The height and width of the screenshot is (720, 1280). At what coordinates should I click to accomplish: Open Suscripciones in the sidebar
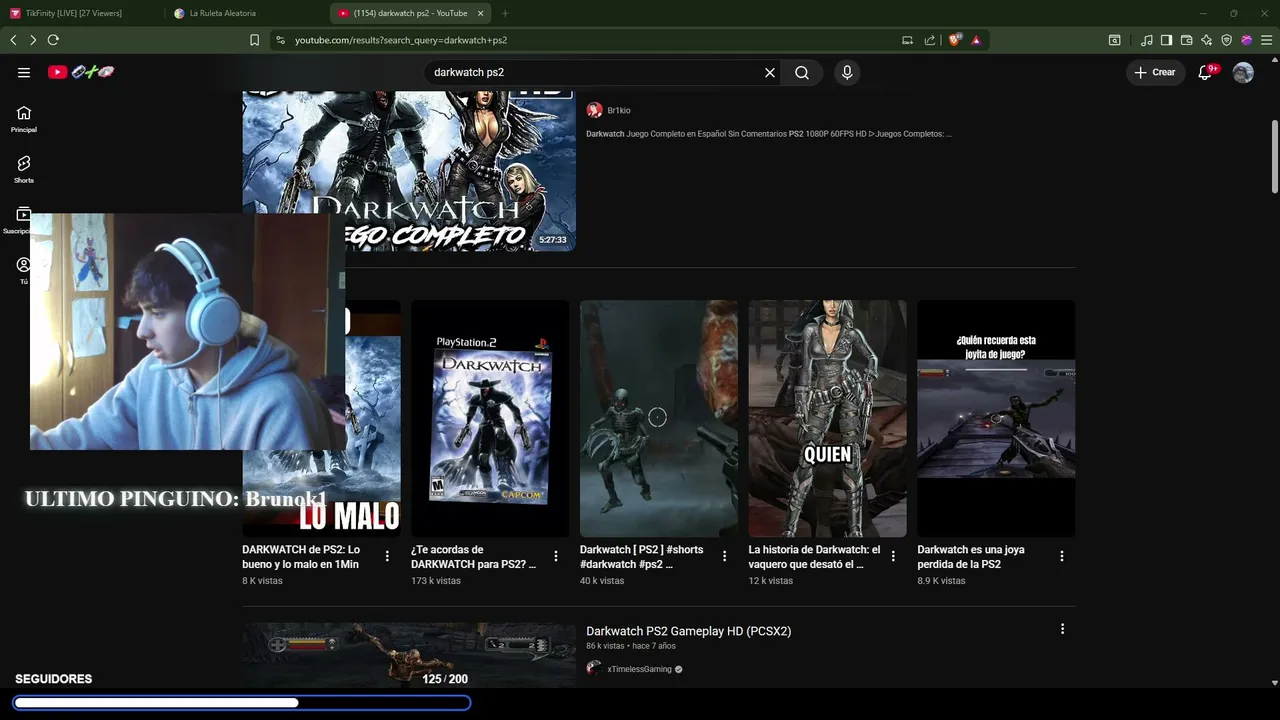click(x=18, y=220)
